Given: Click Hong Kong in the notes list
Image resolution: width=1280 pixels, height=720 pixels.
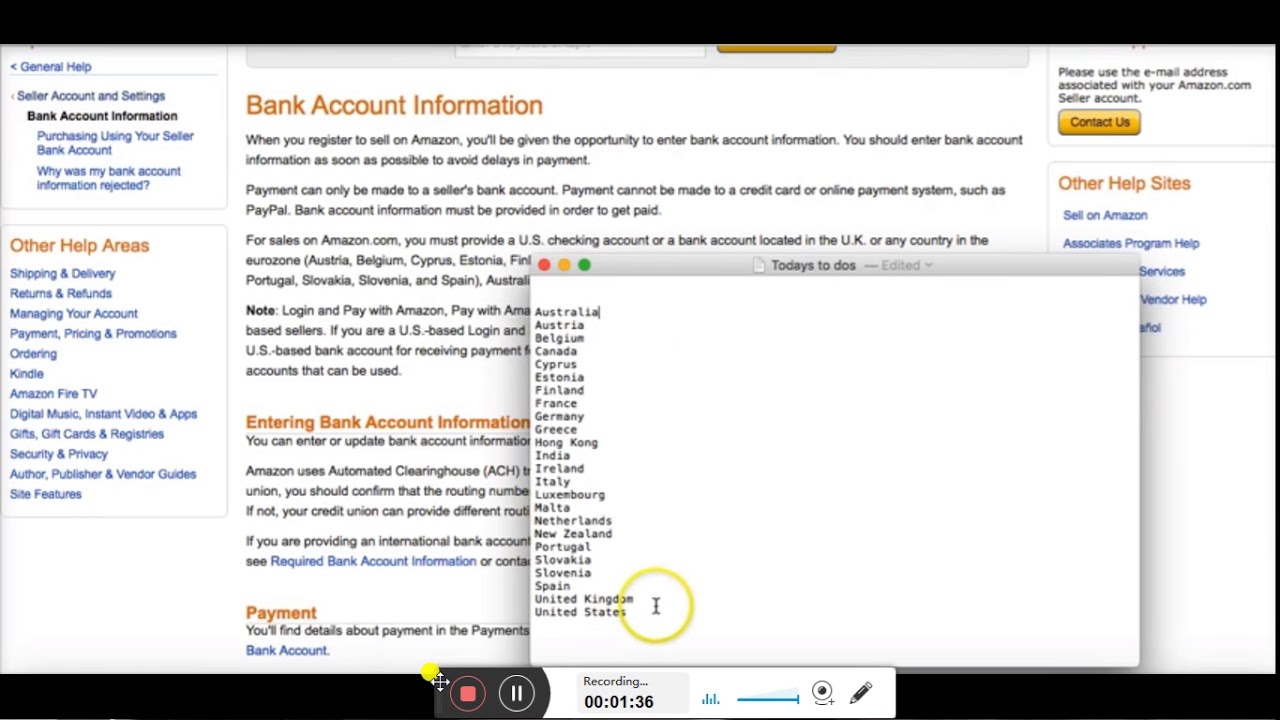Looking at the screenshot, I should coord(566,442).
